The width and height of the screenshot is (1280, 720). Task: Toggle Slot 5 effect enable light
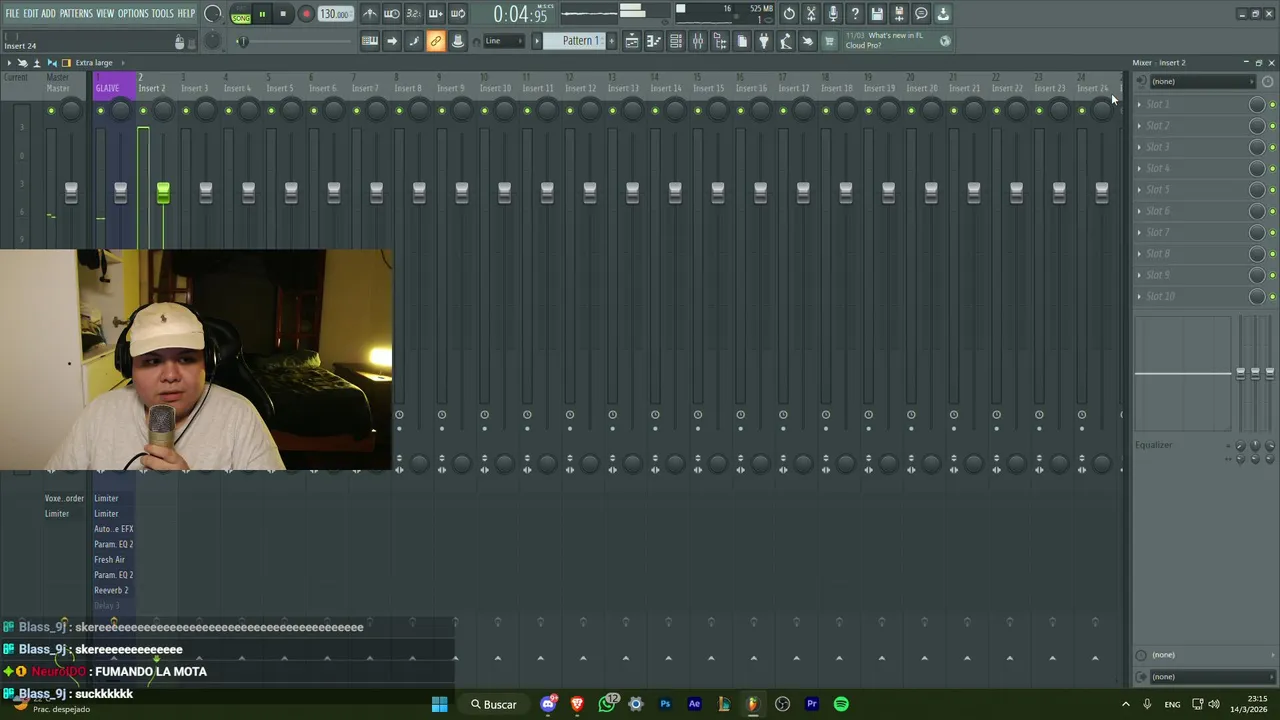(x=1272, y=190)
